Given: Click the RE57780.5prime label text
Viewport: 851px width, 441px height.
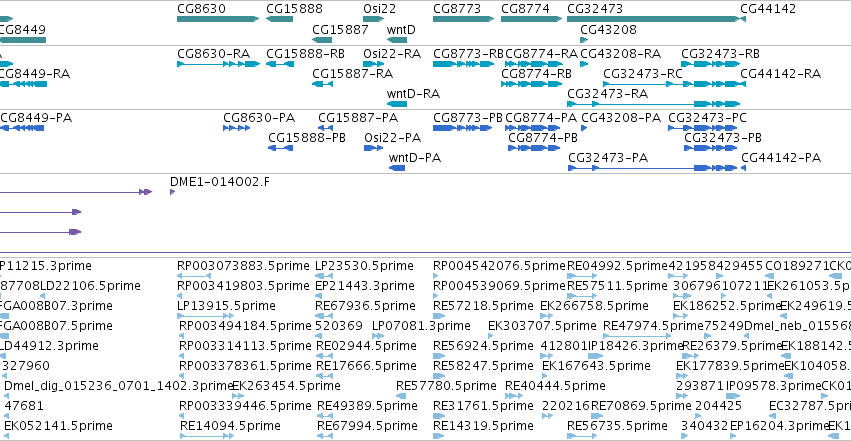Looking at the screenshot, I should pyautogui.click(x=446, y=386).
